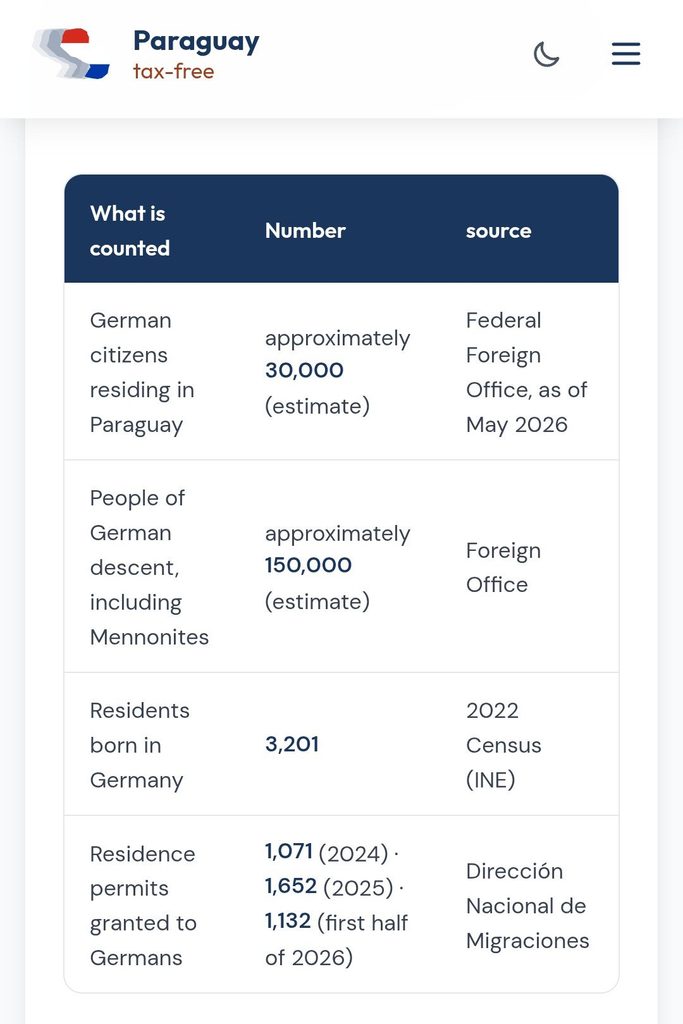This screenshot has height=1024, width=683.
Task: Open the Paraguay site title link
Action: click(196, 41)
